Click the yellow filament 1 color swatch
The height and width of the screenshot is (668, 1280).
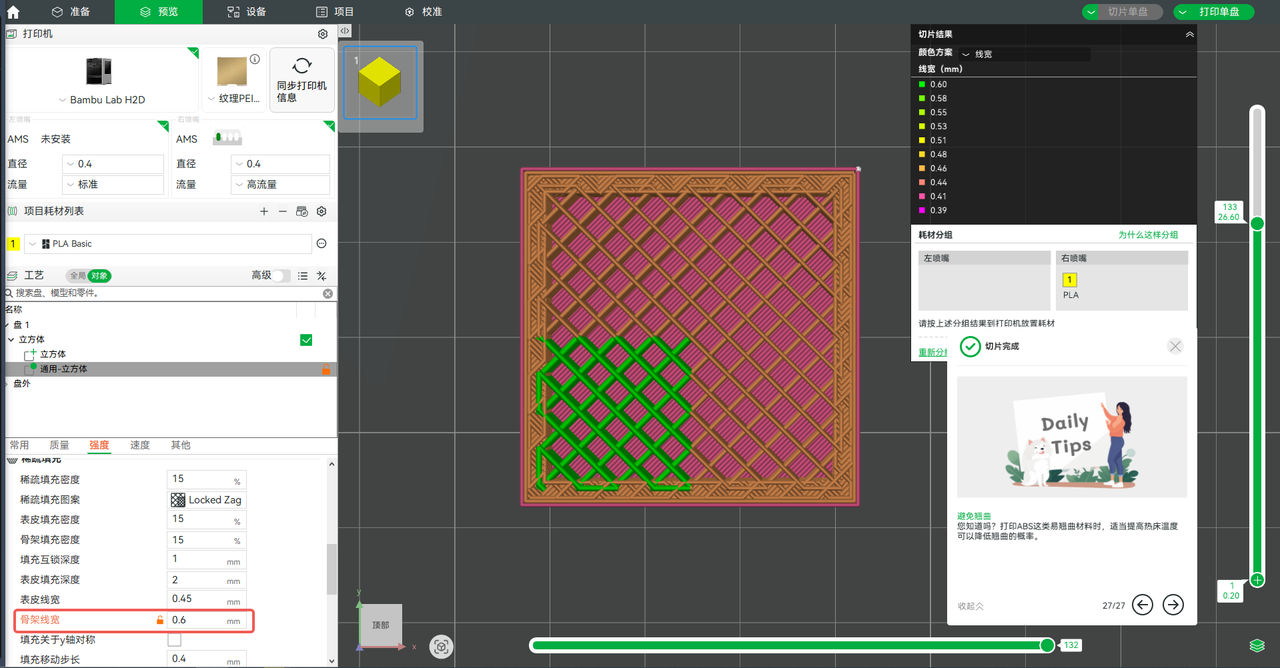click(14, 244)
